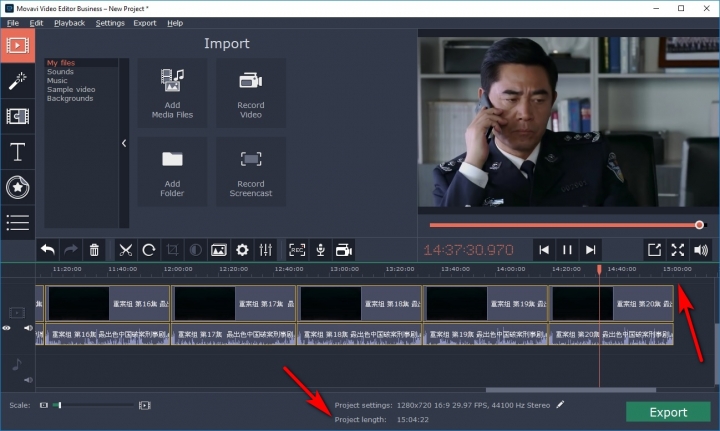Open the Playback menu
Image resolution: width=720 pixels, height=431 pixels.
(69, 23)
